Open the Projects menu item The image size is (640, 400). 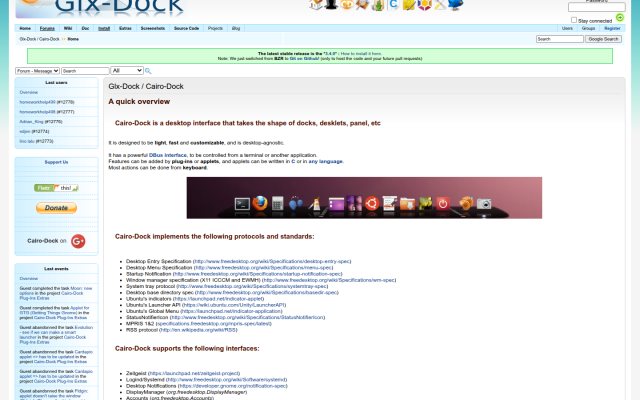click(x=215, y=29)
